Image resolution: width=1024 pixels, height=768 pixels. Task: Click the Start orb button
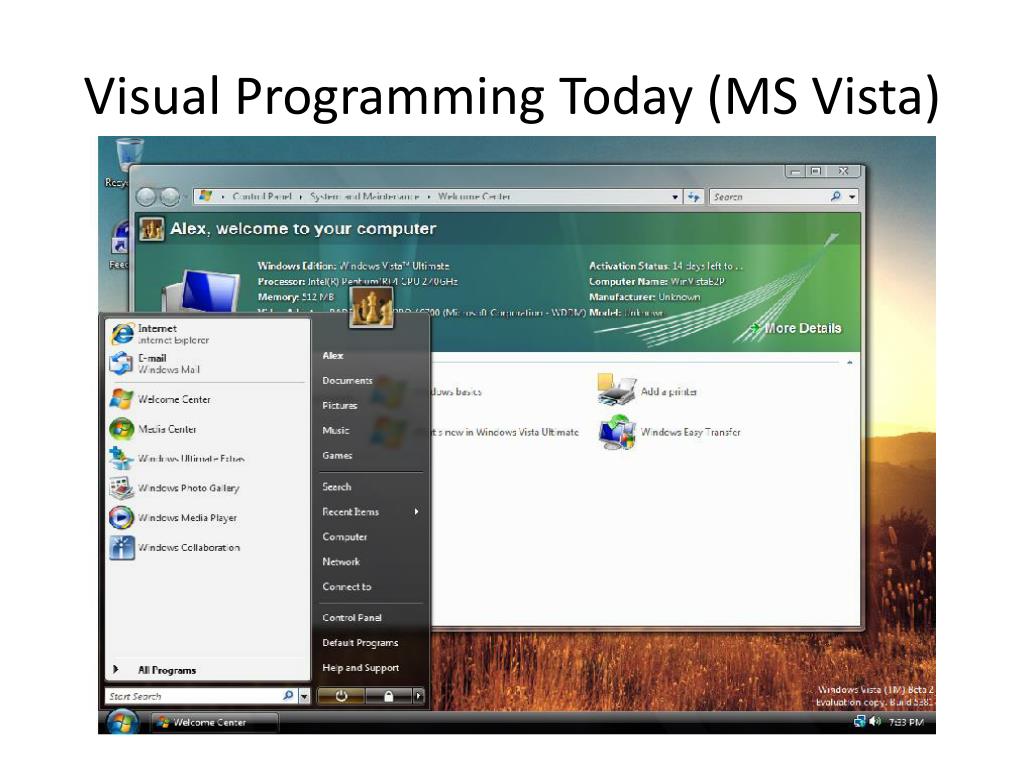click(122, 721)
